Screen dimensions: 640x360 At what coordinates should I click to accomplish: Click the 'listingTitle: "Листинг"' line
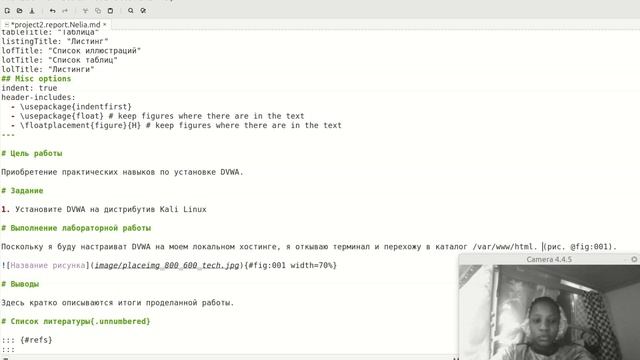(x=55, y=41)
